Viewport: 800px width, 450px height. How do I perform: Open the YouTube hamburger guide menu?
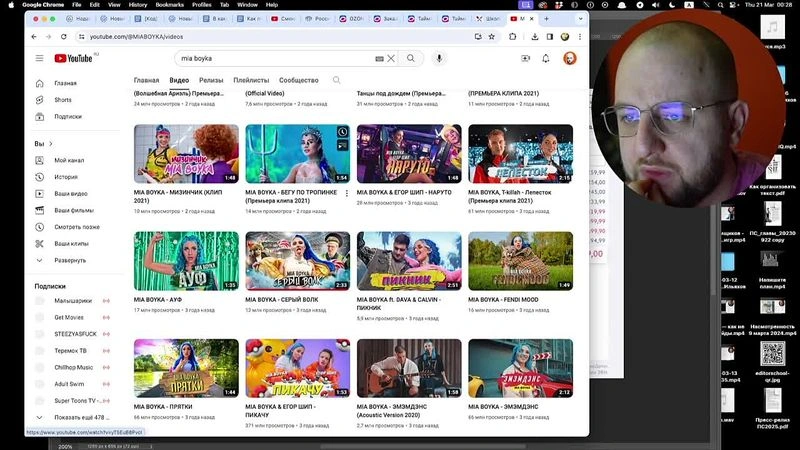tap(39, 58)
